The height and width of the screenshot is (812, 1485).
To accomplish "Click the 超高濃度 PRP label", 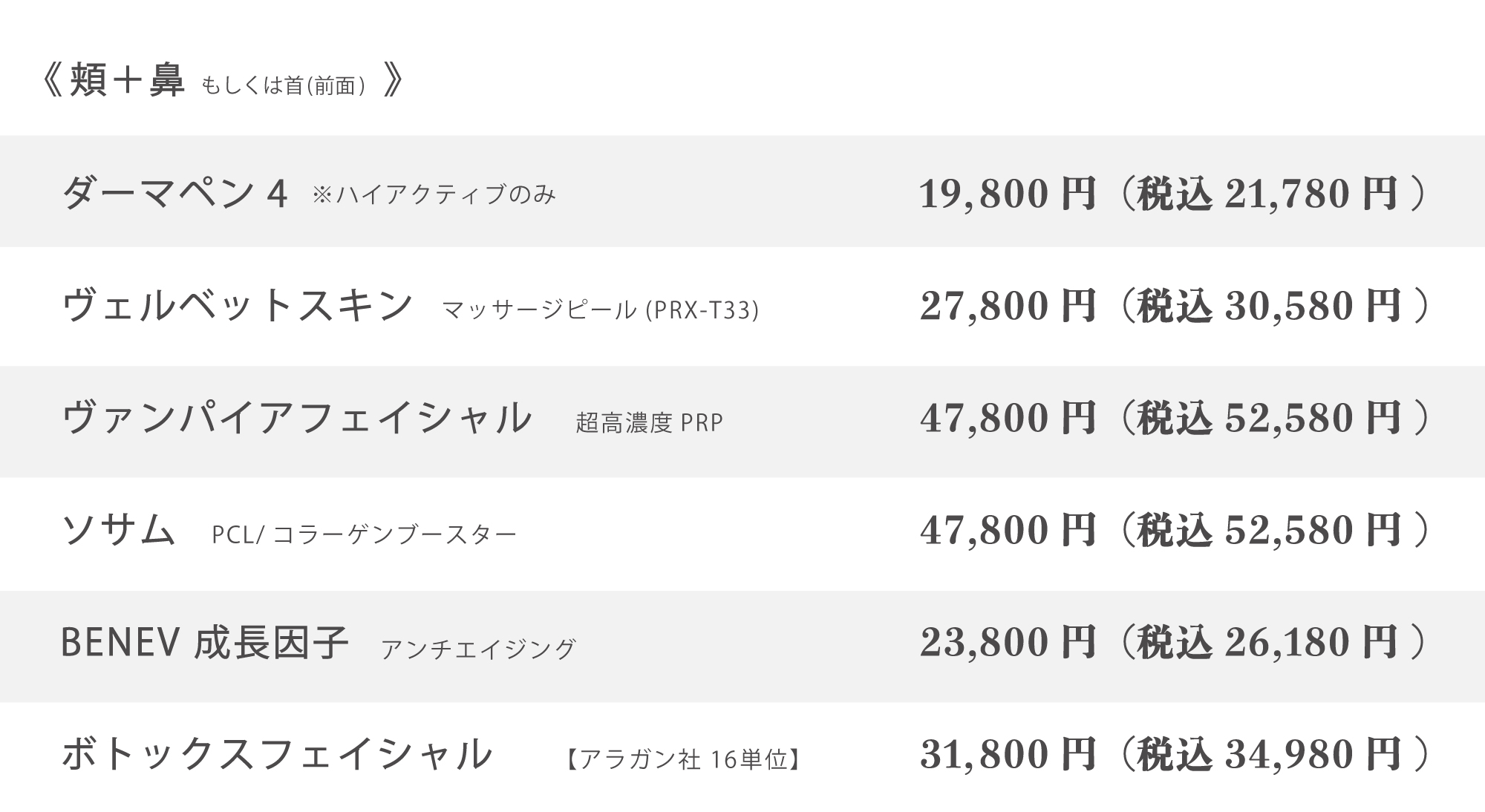I will (649, 422).
